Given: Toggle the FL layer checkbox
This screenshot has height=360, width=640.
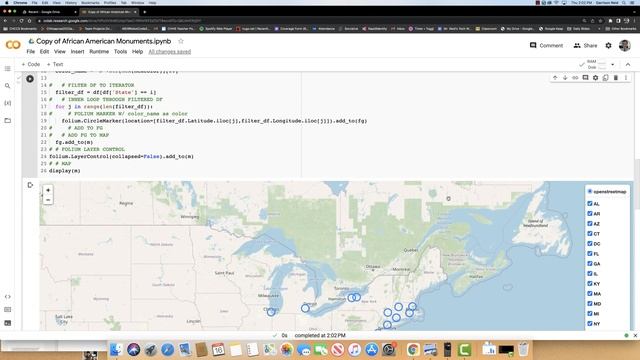Looking at the screenshot, I should 590,253.
